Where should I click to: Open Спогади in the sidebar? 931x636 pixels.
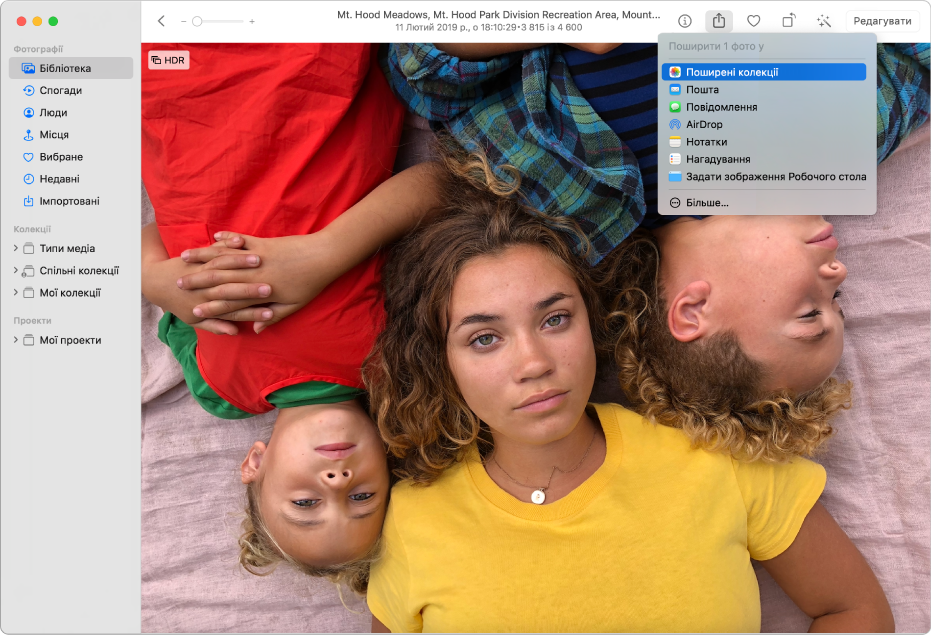60,91
